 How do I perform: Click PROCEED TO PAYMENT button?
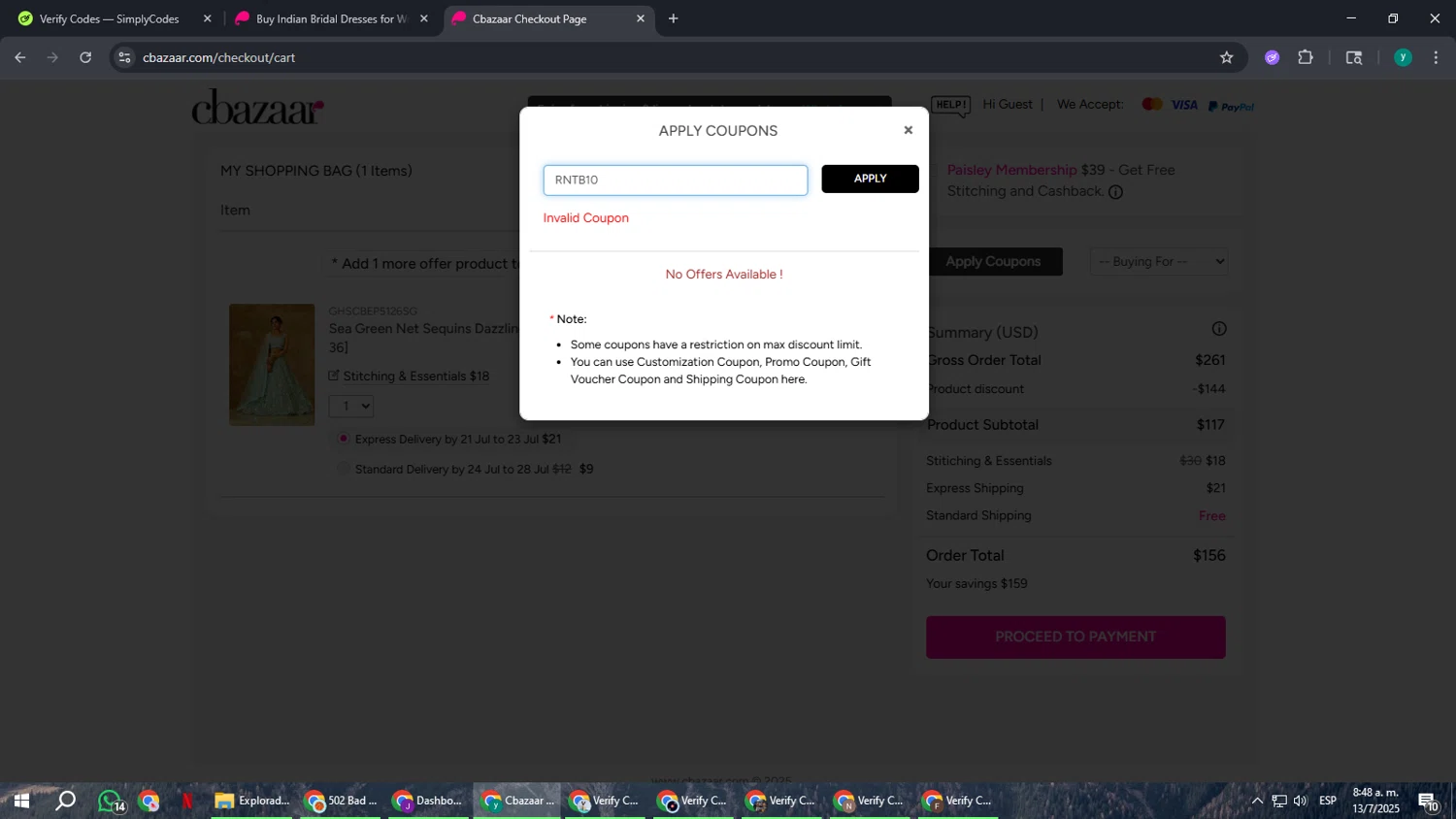1075,638
